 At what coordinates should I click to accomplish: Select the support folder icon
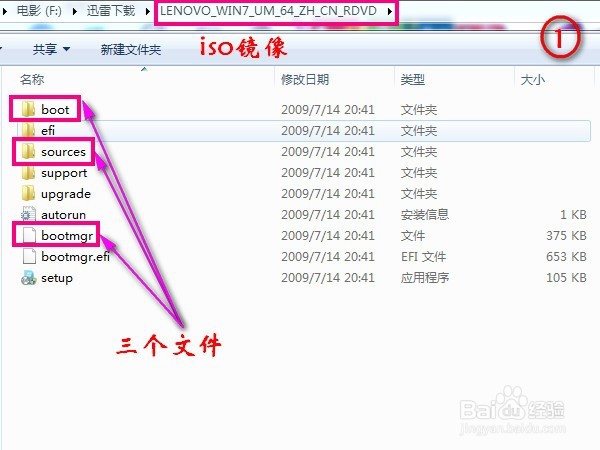[x=28, y=173]
